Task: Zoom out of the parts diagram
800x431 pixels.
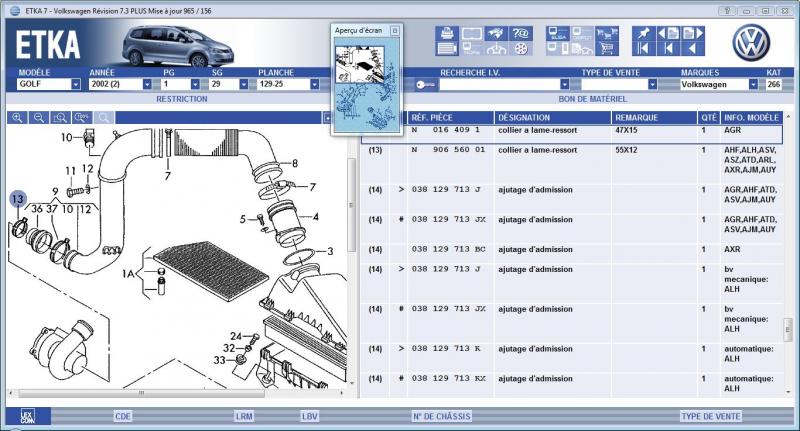Action: pos(39,118)
